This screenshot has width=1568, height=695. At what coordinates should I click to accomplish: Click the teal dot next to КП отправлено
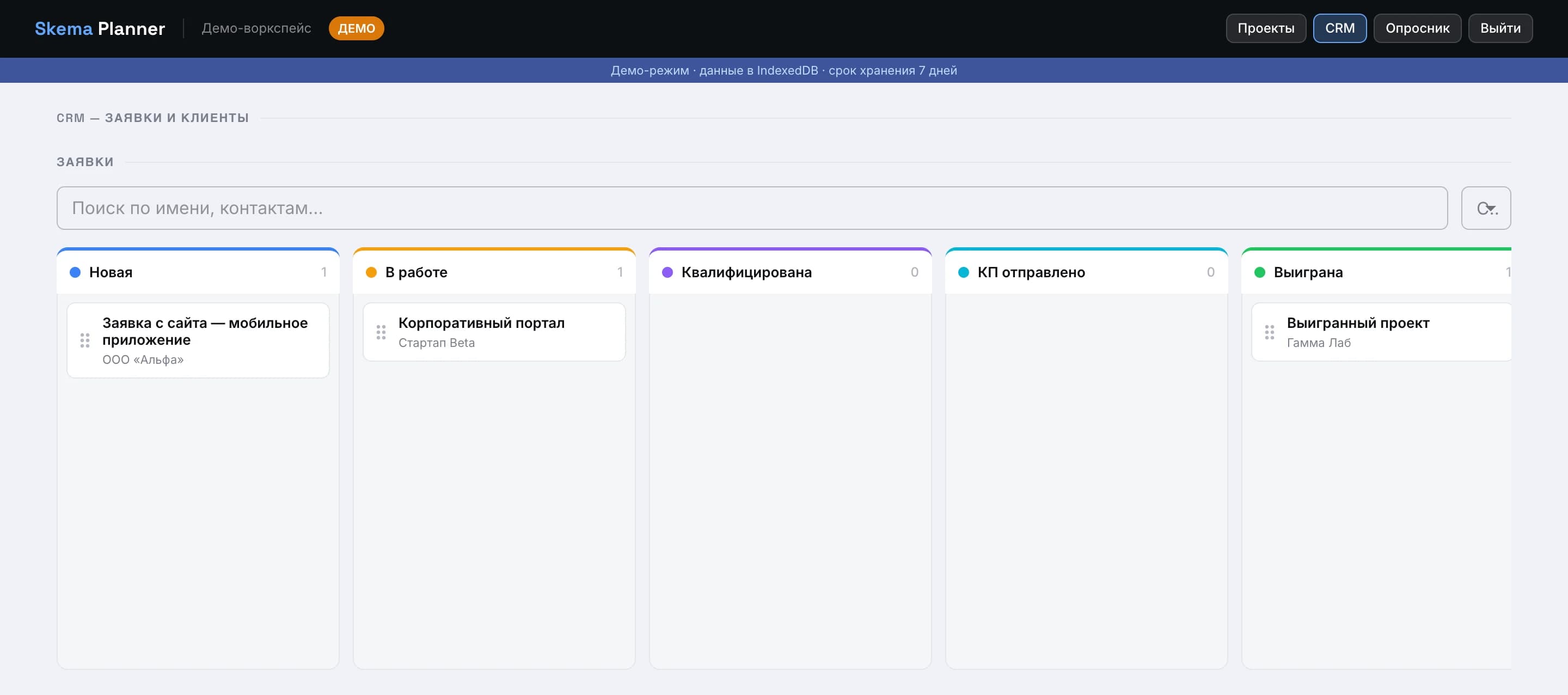[x=964, y=272]
